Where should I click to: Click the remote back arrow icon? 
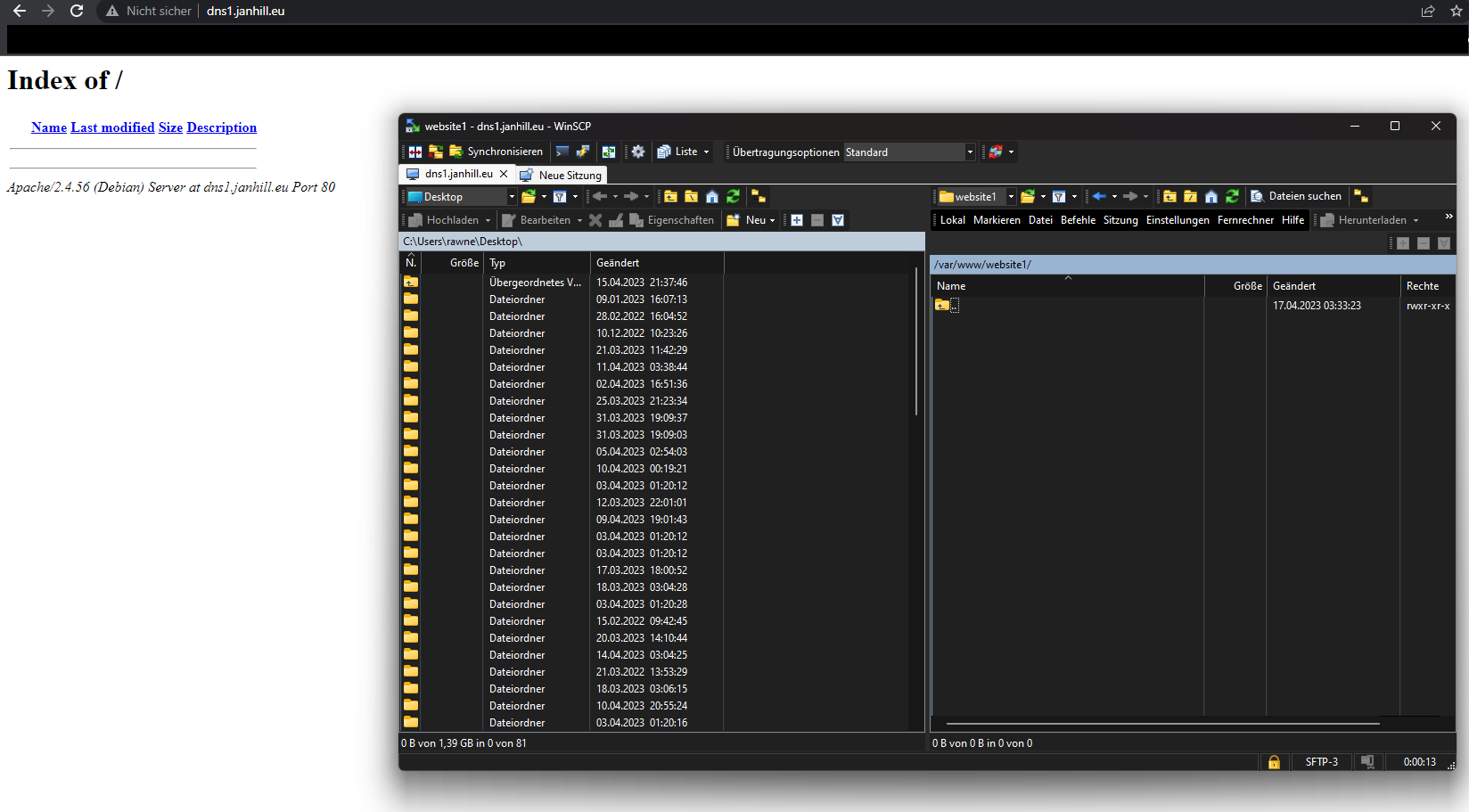click(x=1099, y=196)
